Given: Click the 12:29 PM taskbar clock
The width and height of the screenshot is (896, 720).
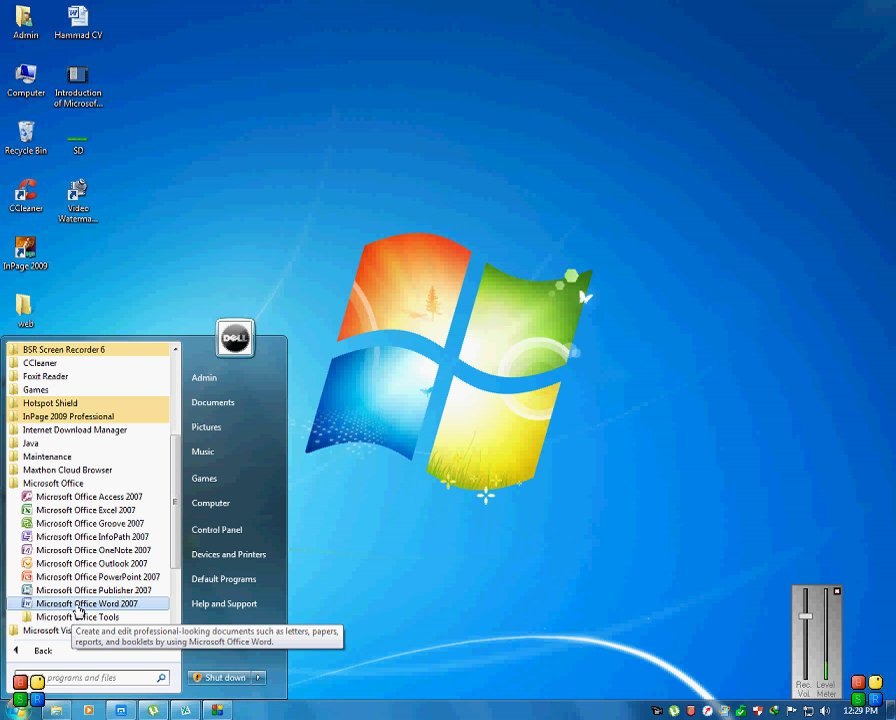Looking at the screenshot, I should [x=860, y=711].
